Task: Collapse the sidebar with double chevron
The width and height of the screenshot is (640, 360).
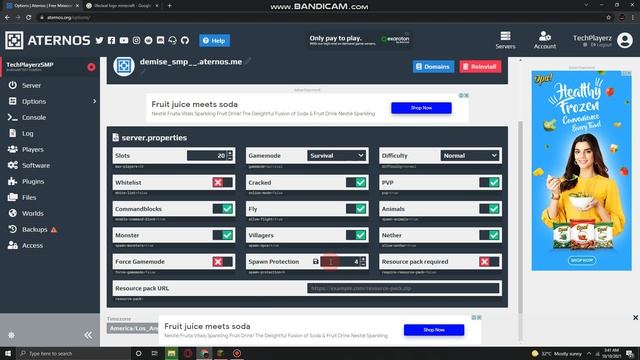Action: (88, 335)
